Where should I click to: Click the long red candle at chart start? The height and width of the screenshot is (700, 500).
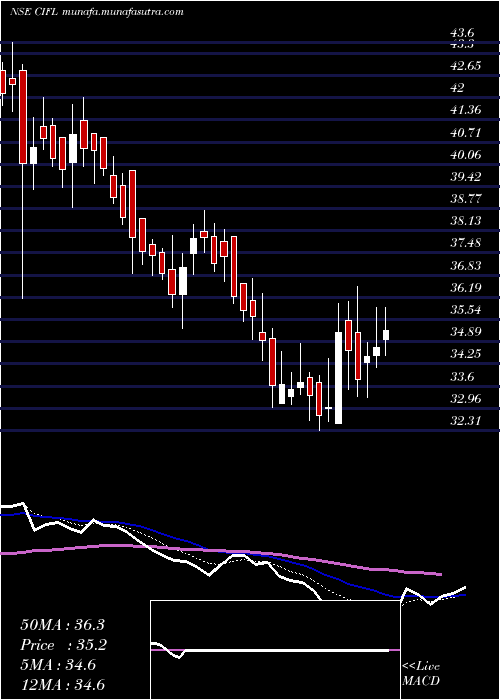[x=23, y=117]
